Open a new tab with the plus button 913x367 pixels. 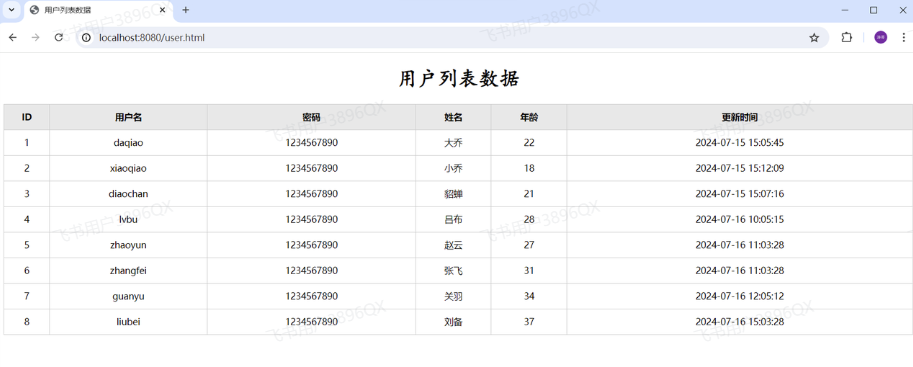click(186, 10)
